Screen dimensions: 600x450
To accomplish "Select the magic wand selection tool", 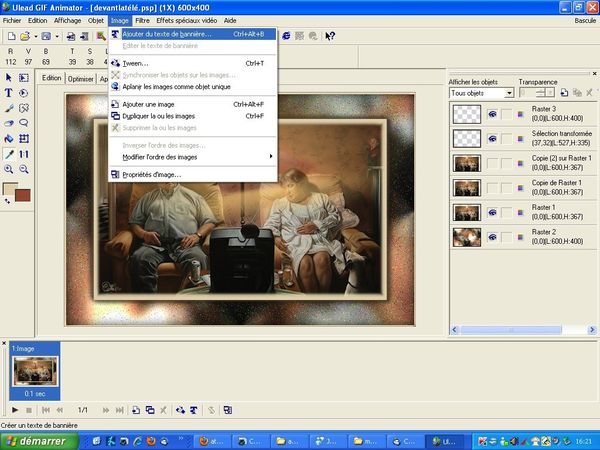I will click(x=24, y=108).
